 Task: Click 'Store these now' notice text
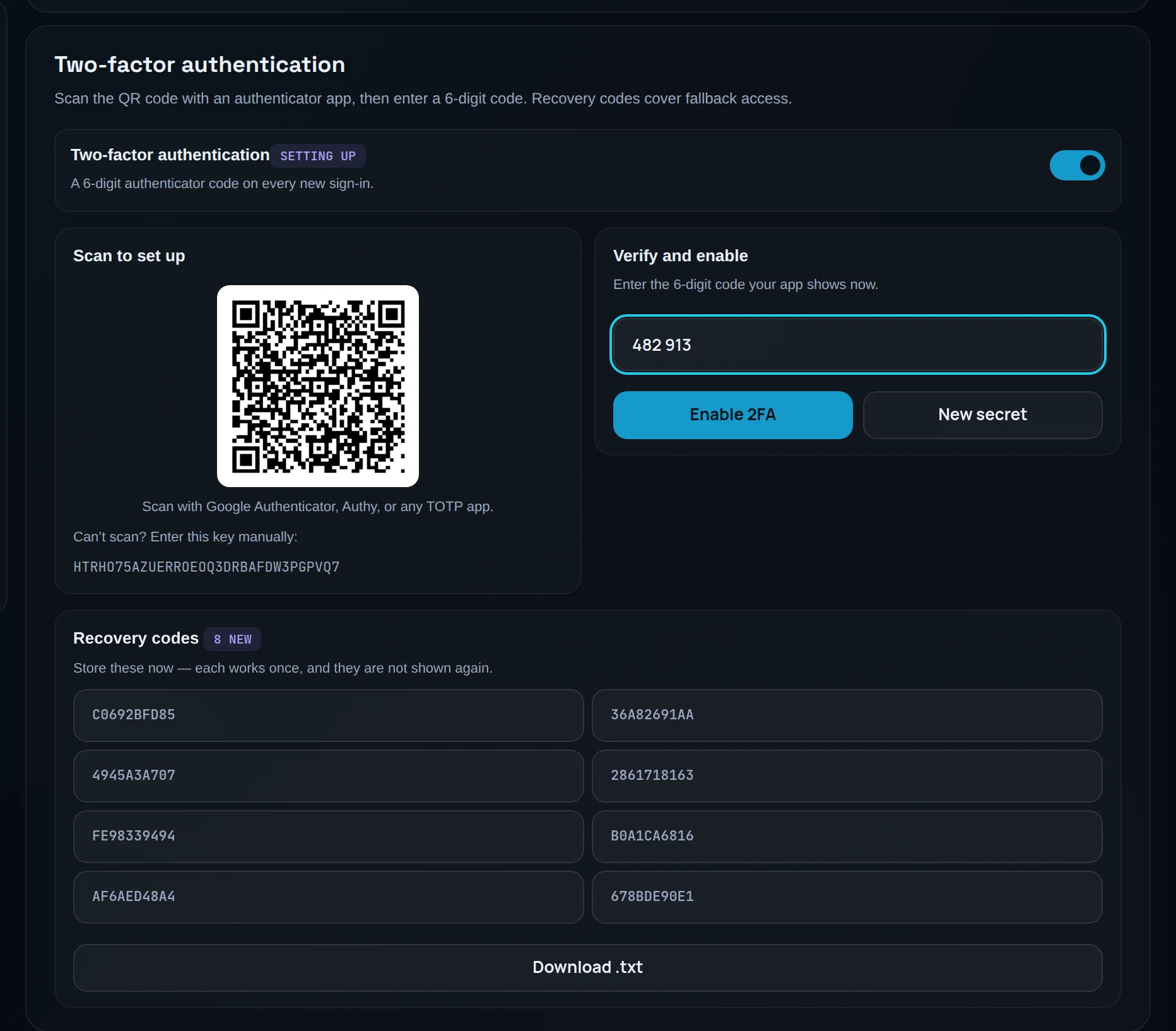(283, 668)
